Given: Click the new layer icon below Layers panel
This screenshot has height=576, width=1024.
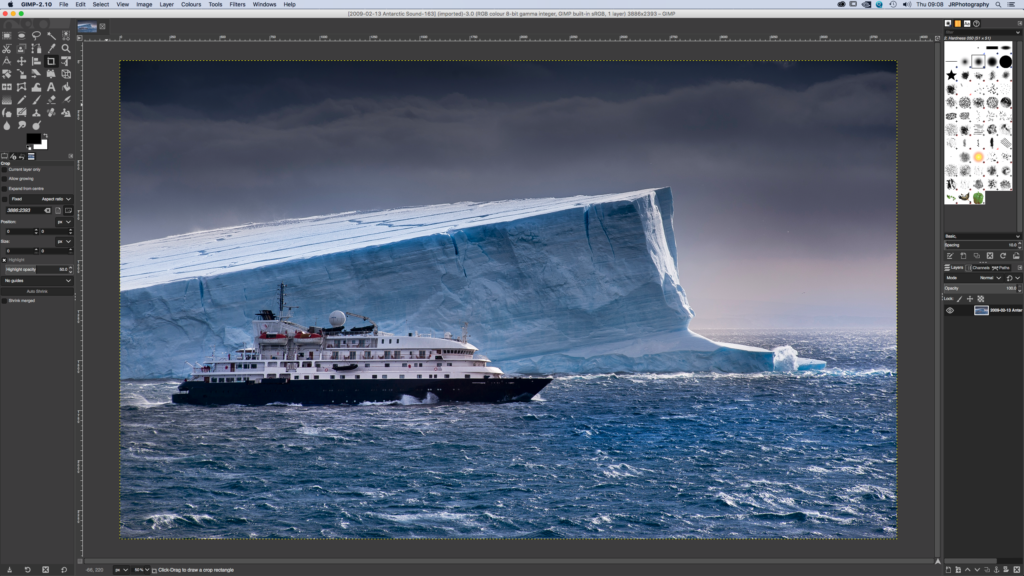Looking at the screenshot, I should (948, 569).
